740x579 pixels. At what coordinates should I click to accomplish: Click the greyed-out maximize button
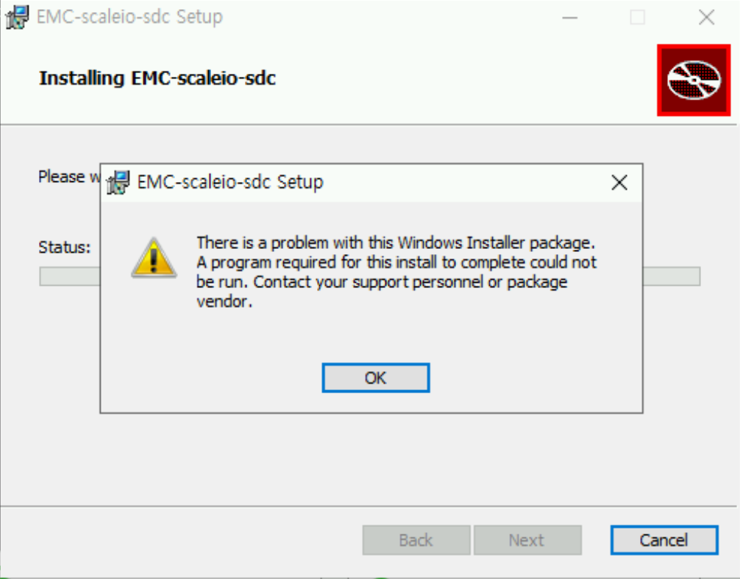coord(637,17)
